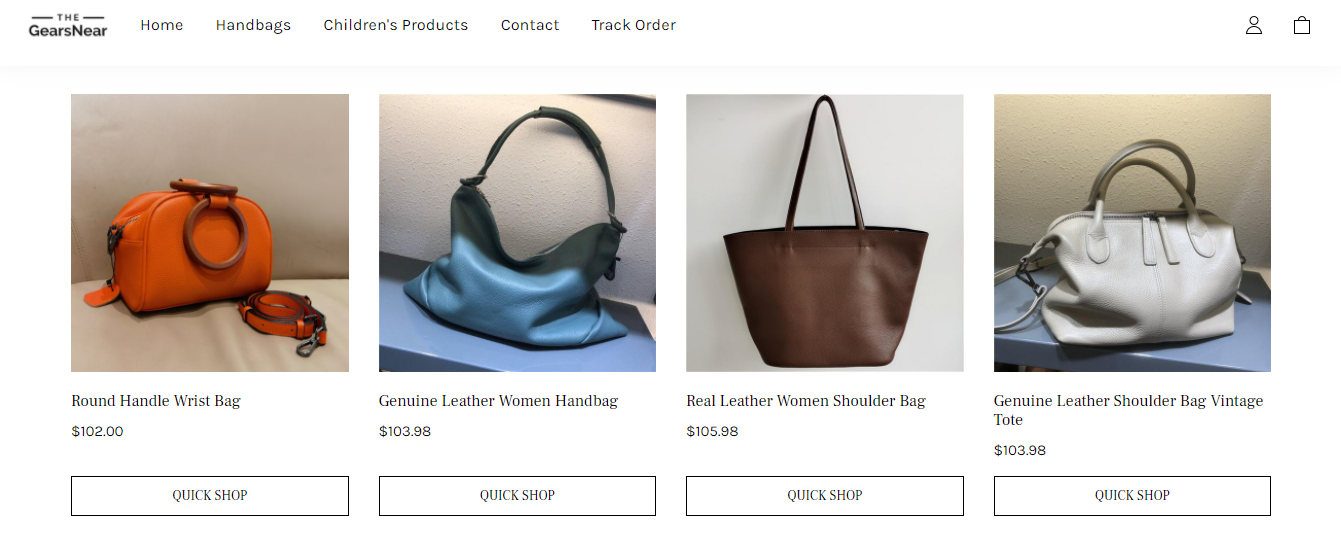Viewport: 1341px width, 543px height.
Task: Open the shopping bag cart icon
Action: tap(1301, 26)
